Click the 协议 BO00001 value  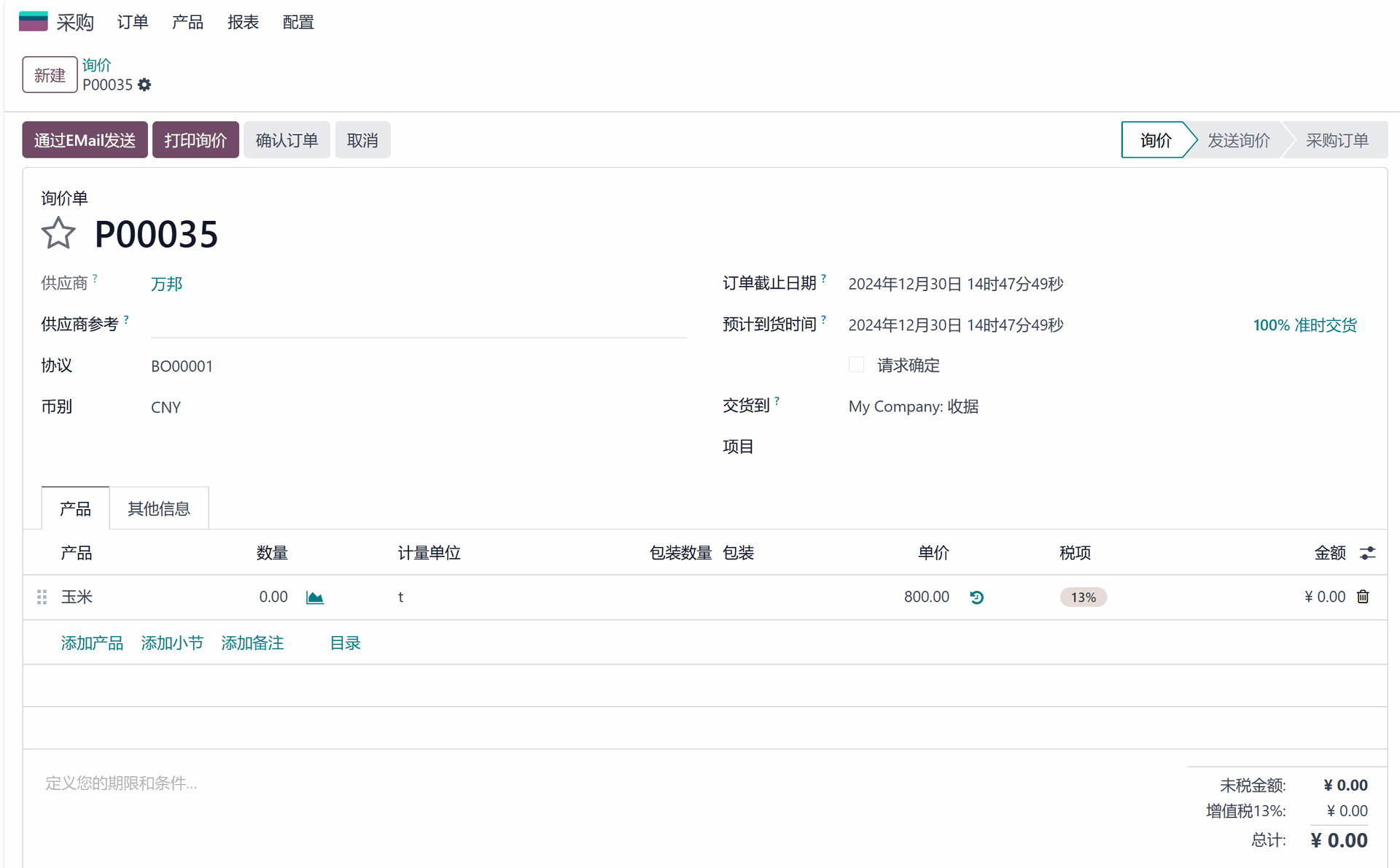tap(182, 366)
